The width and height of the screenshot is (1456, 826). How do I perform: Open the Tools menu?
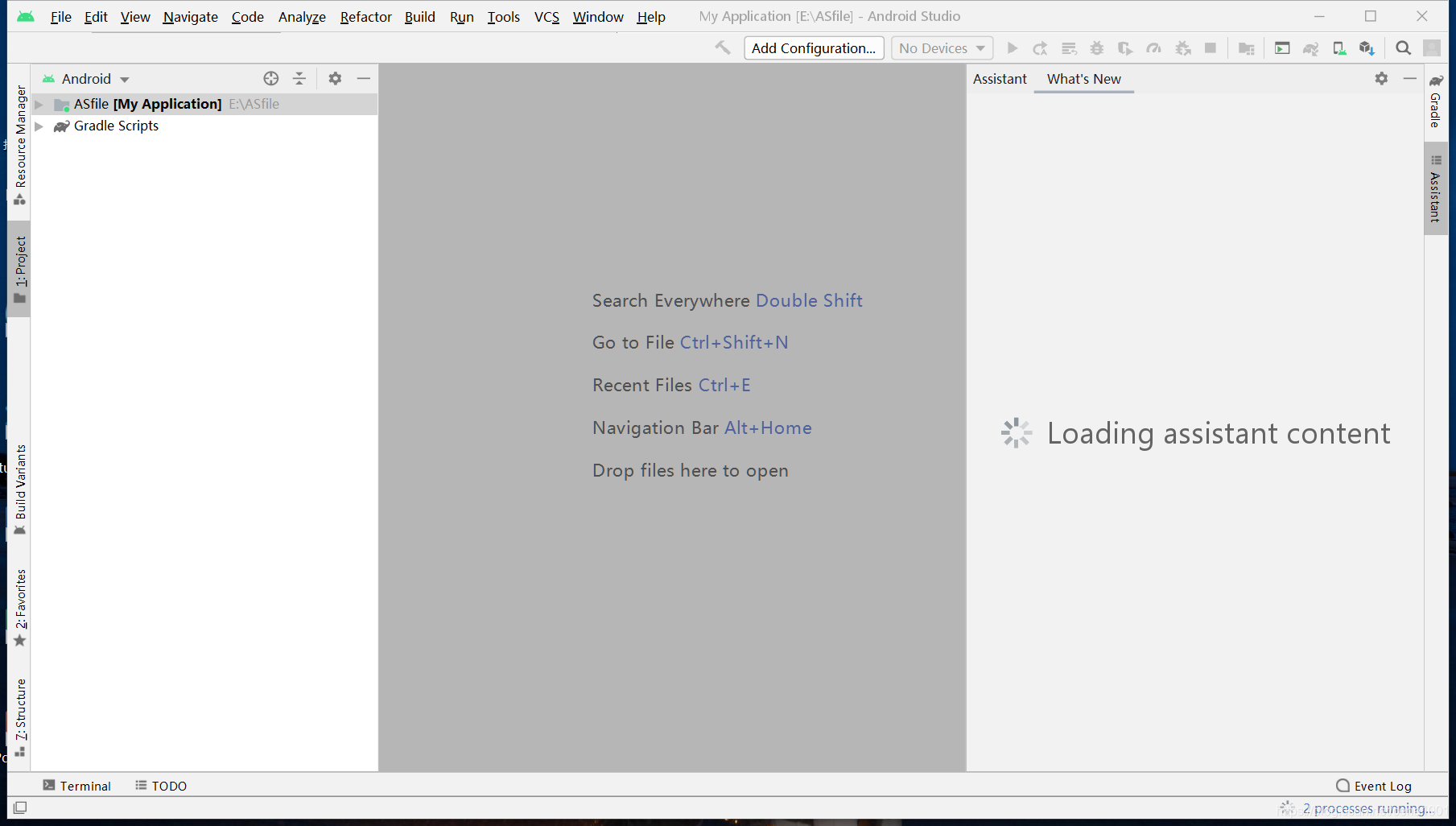504,17
